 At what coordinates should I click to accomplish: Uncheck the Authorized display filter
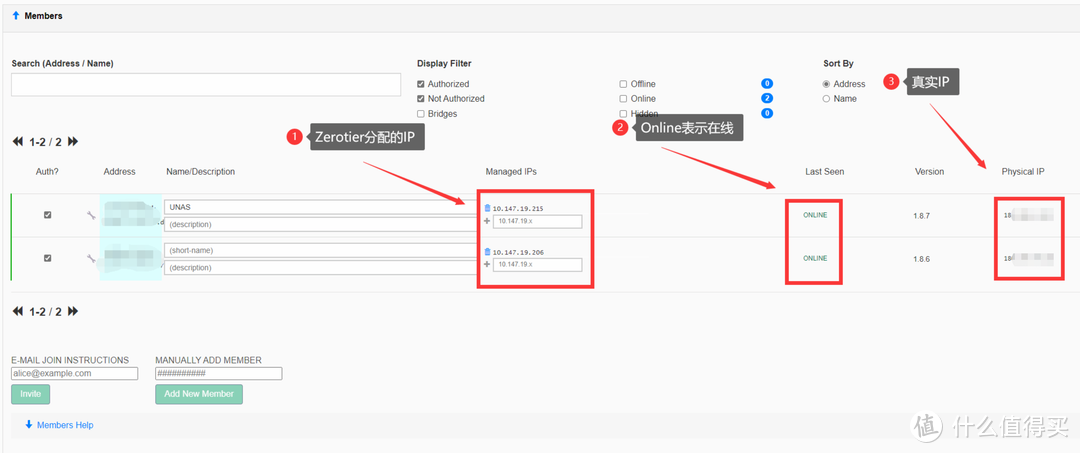[x=421, y=84]
